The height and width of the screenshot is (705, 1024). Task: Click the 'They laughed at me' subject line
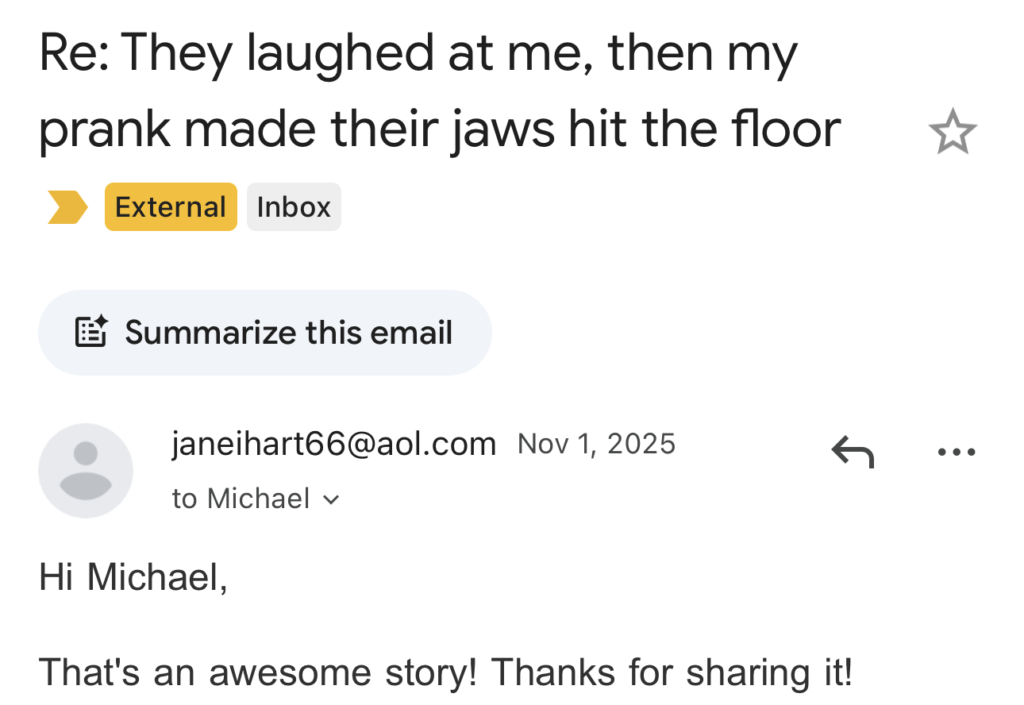(x=300, y=55)
